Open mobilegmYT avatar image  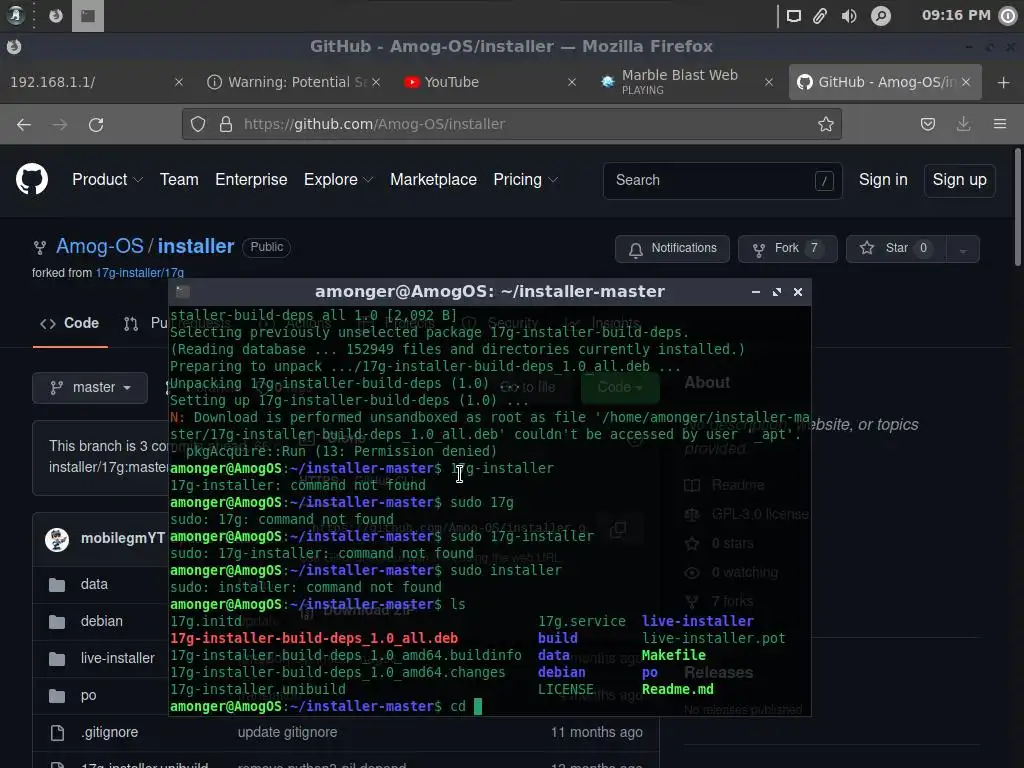[57, 539]
